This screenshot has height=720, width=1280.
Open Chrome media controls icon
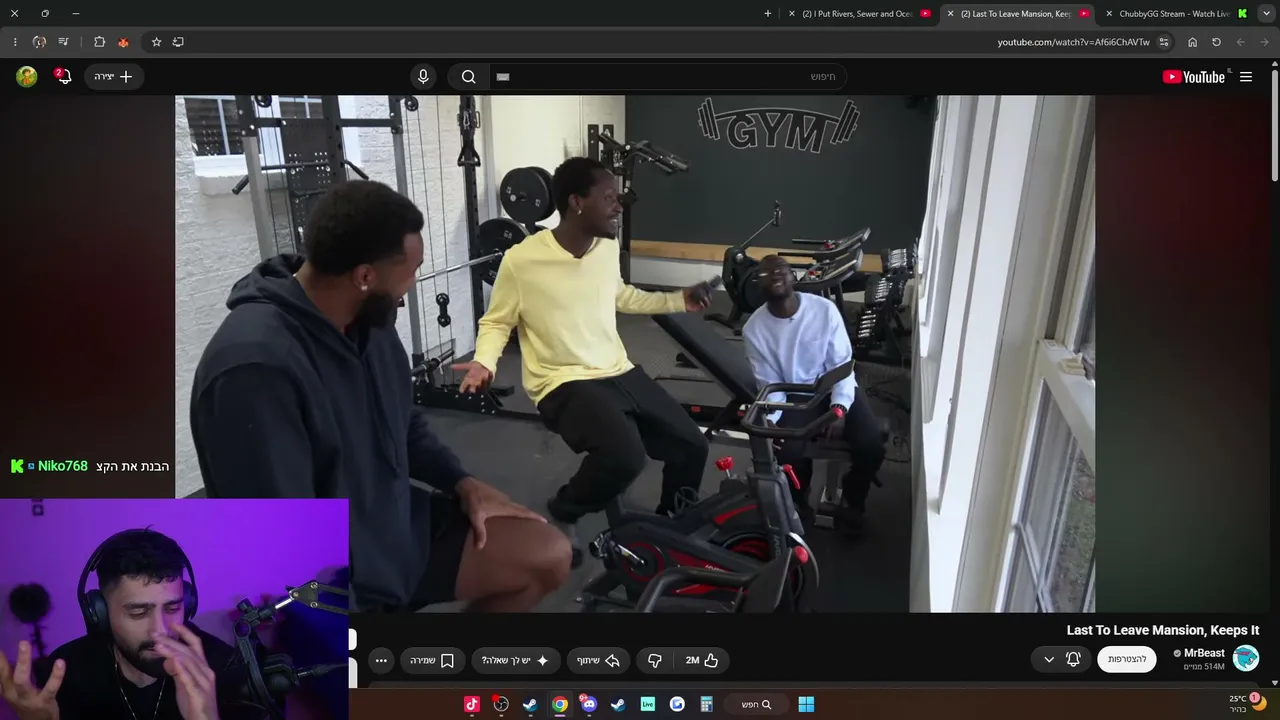tap(63, 42)
